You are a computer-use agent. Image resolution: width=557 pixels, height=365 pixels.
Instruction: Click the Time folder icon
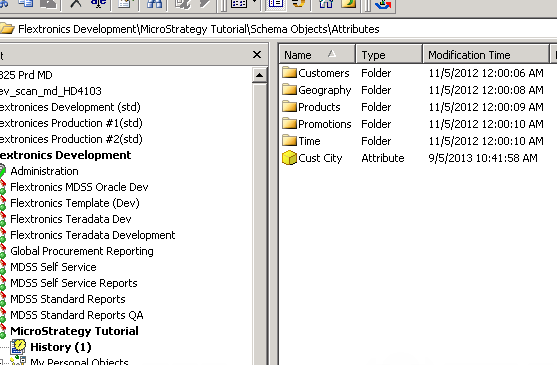tap(290, 141)
